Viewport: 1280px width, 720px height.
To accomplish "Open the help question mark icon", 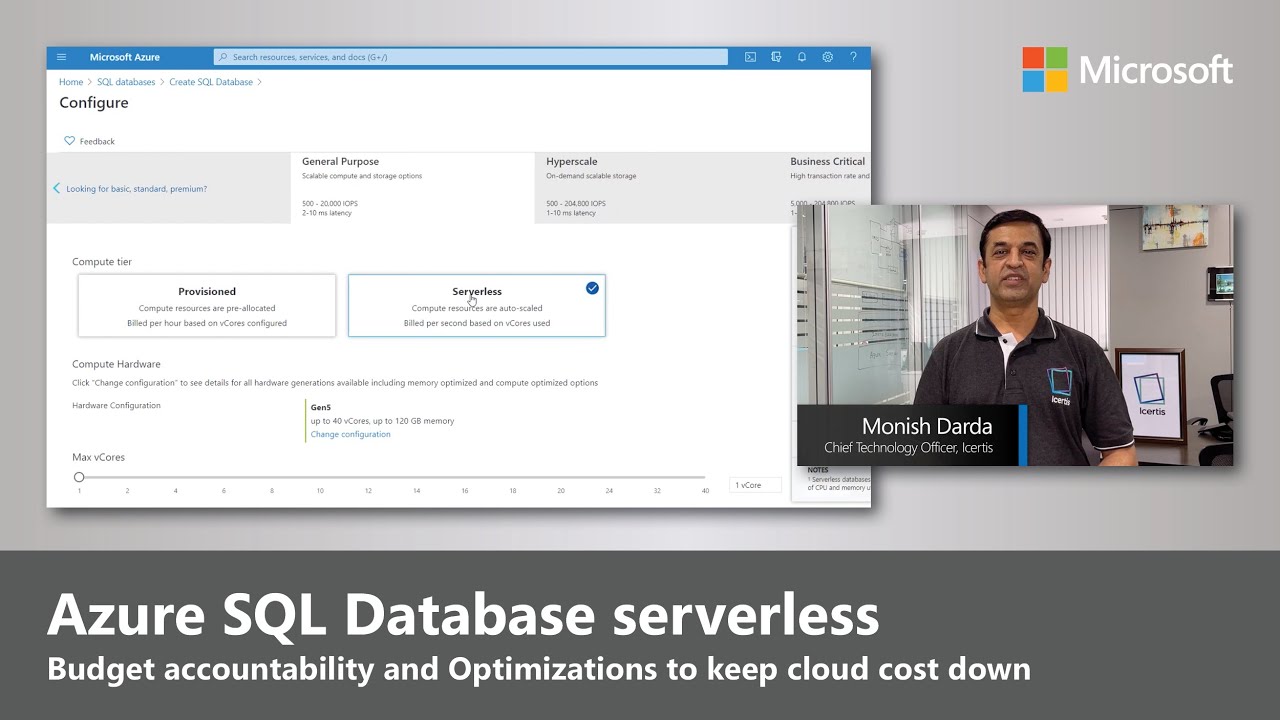I will [853, 57].
